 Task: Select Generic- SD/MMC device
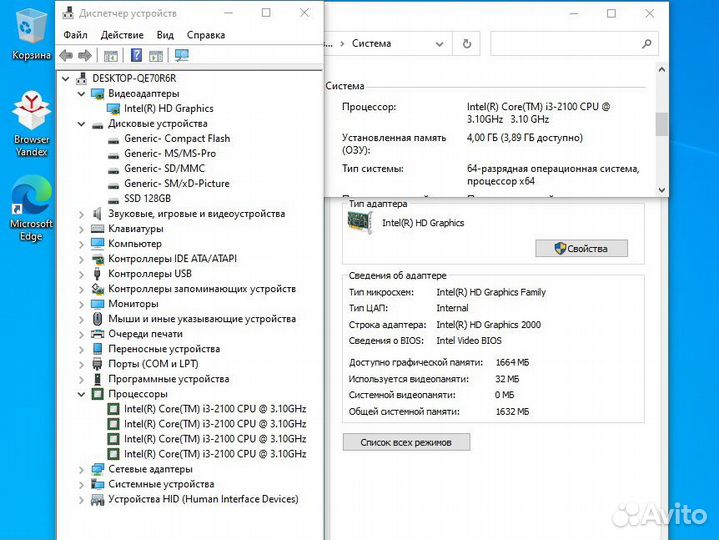click(164, 169)
